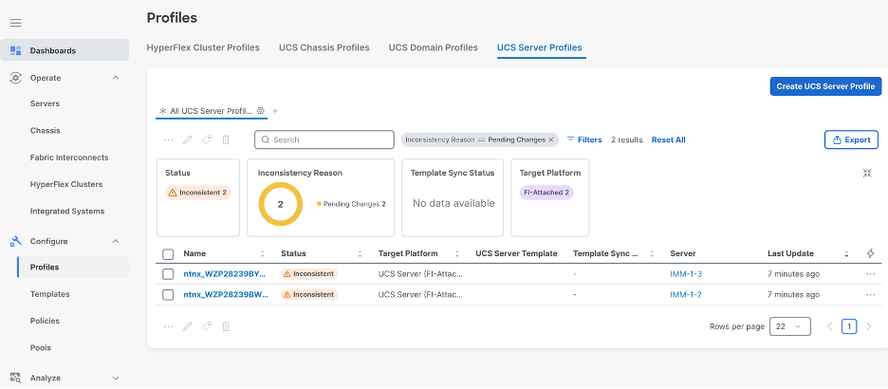888x389 pixels.
Task: Collapse the Operate section chevron
Action: coord(116,78)
